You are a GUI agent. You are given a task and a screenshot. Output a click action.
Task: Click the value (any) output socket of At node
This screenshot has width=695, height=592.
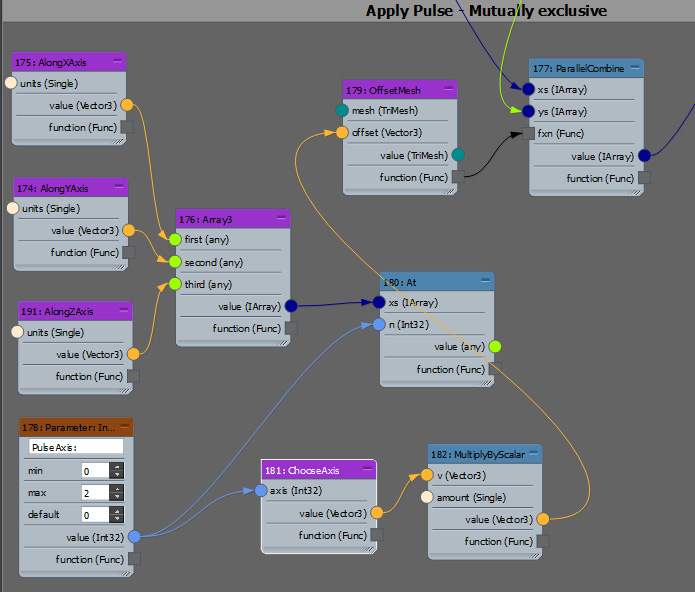[495, 347]
